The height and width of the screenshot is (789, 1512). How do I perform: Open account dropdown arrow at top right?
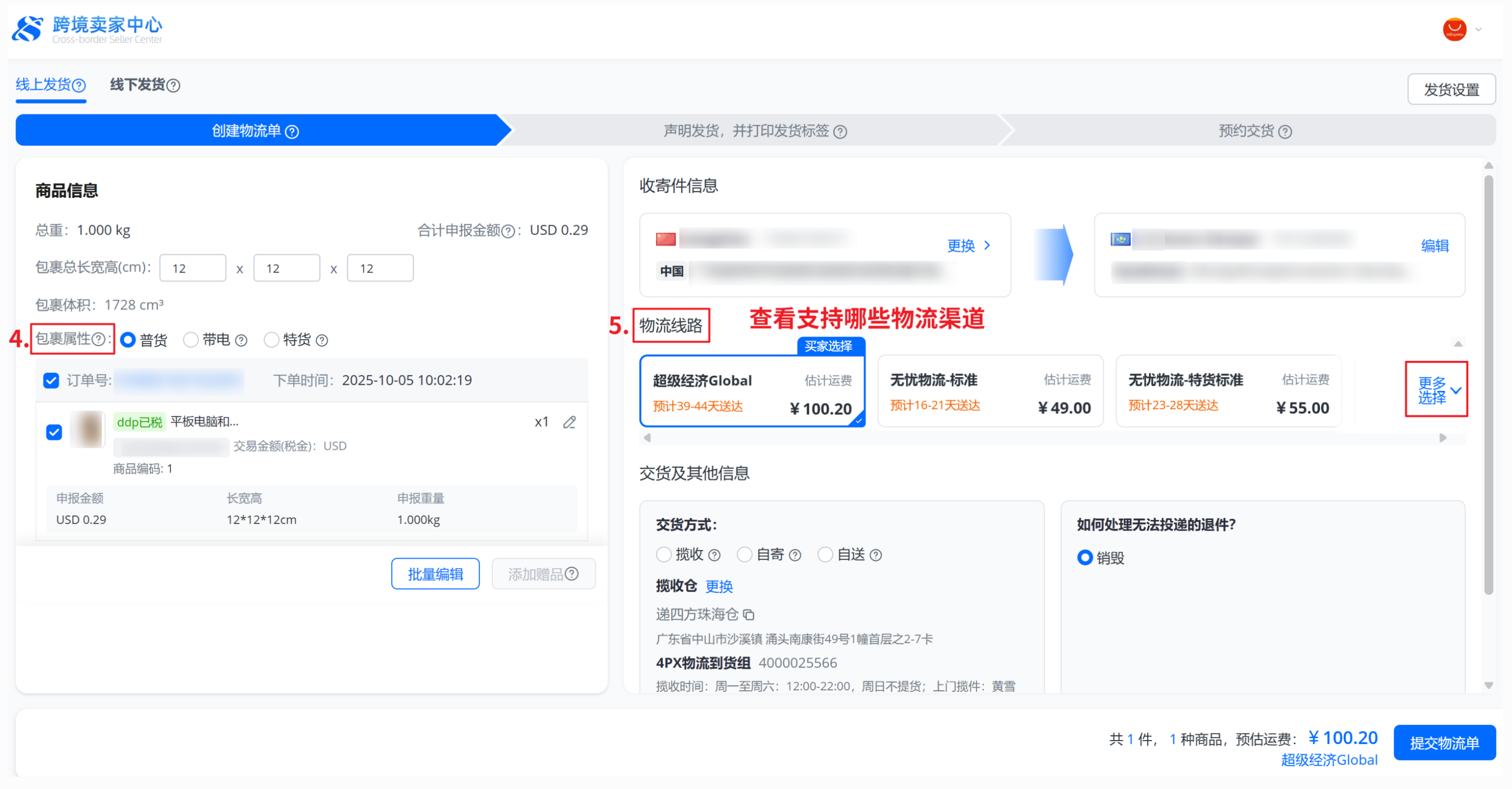1479,29
